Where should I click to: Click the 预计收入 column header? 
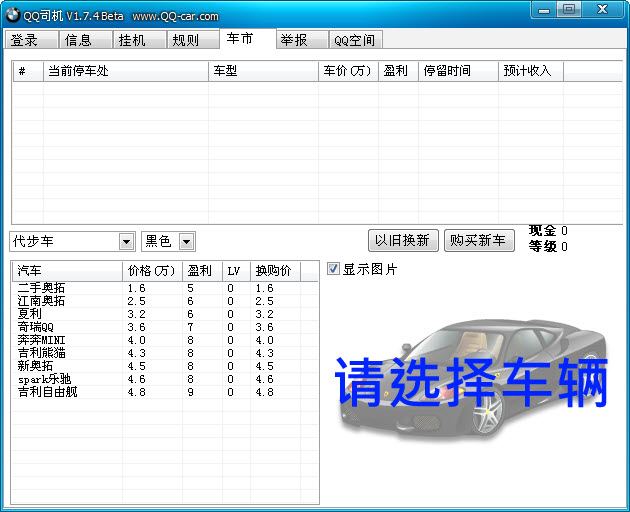pyautogui.click(x=531, y=71)
